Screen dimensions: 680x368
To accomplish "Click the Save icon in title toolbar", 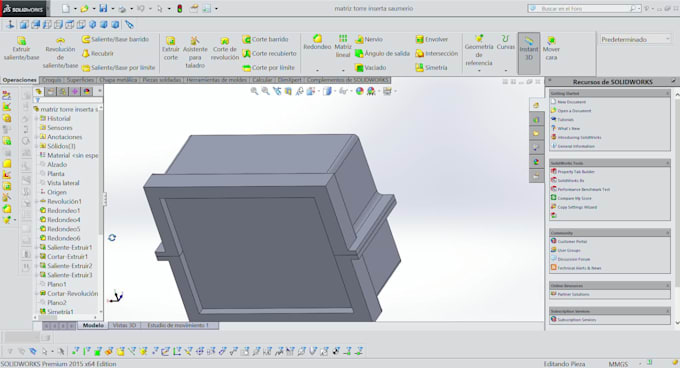I will tap(103, 9).
